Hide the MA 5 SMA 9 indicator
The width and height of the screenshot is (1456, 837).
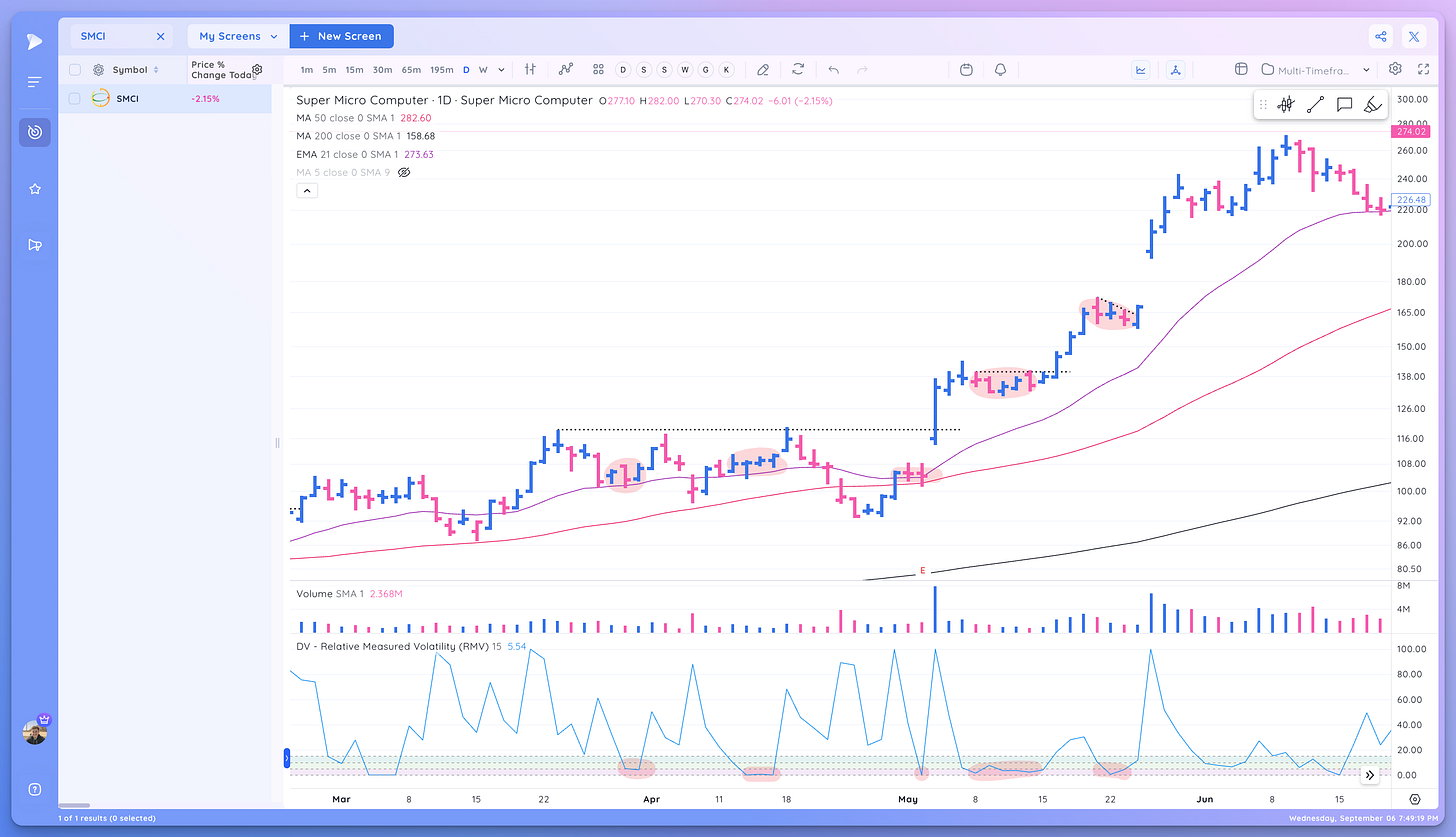coord(404,172)
